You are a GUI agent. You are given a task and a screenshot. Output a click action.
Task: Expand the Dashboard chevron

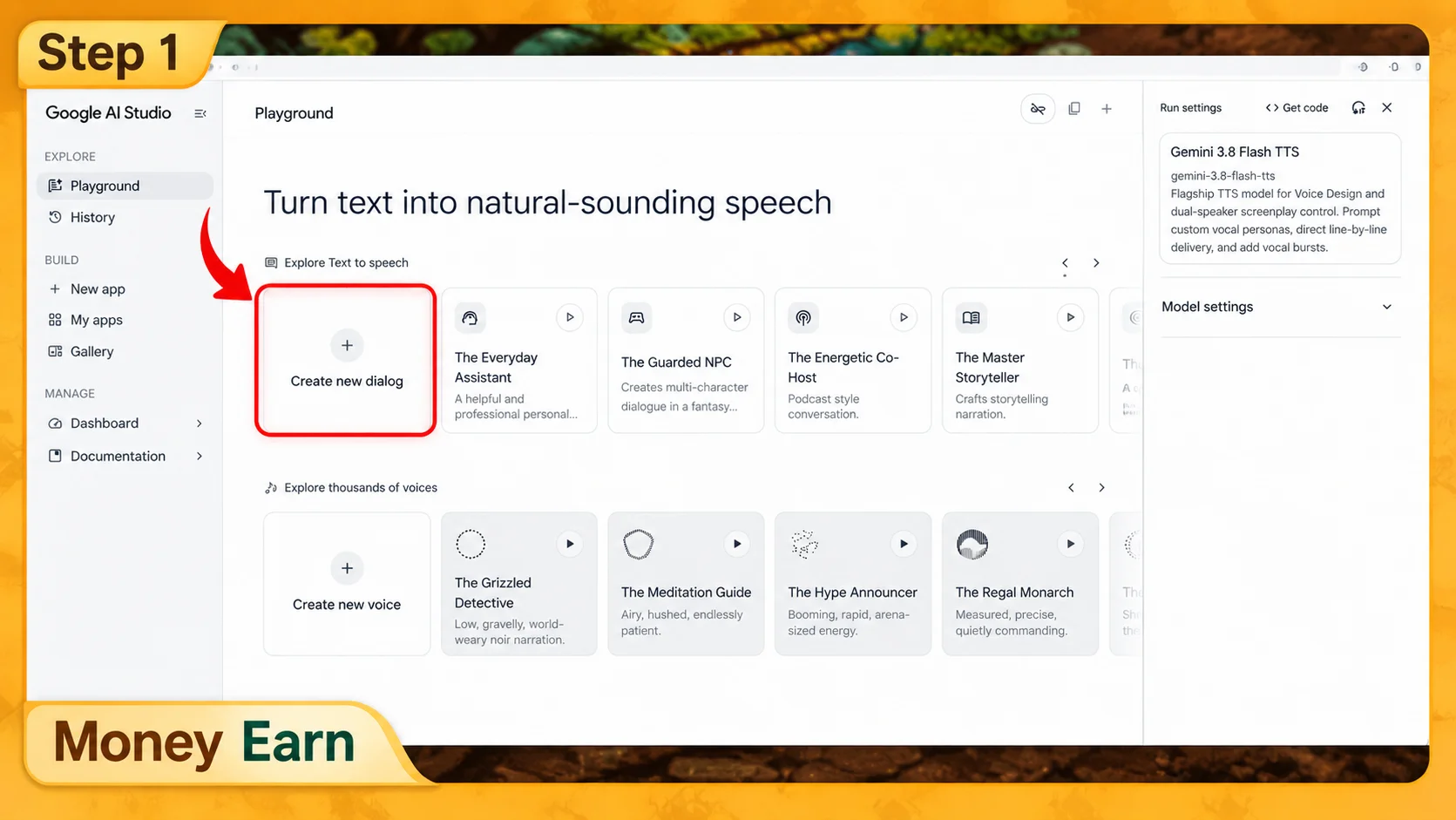click(200, 424)
